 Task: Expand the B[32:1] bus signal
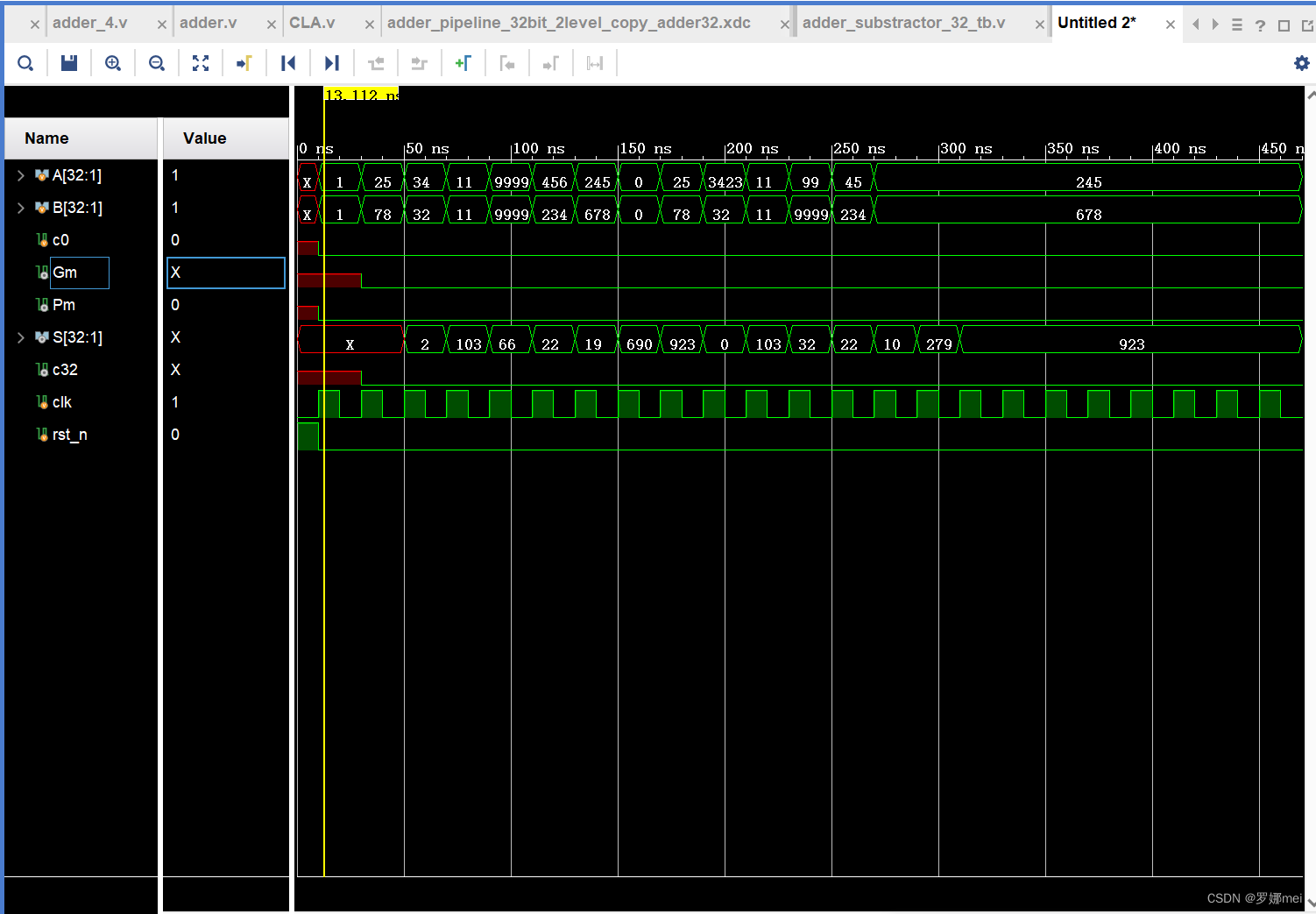[x=20, y=208]
